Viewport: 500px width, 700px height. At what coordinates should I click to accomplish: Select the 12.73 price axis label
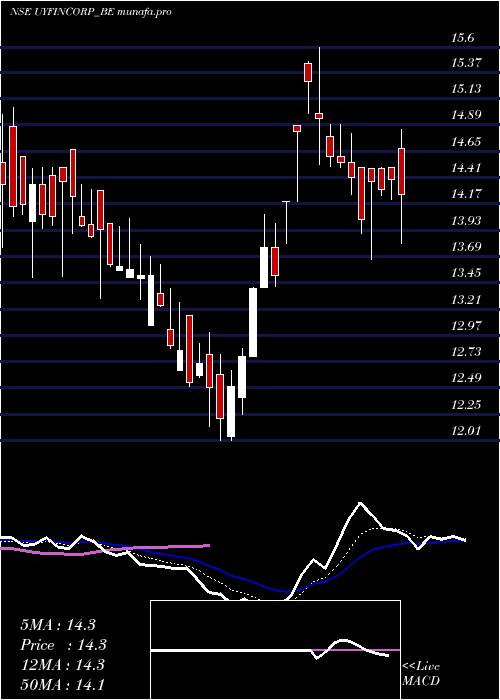pos(466,352)
